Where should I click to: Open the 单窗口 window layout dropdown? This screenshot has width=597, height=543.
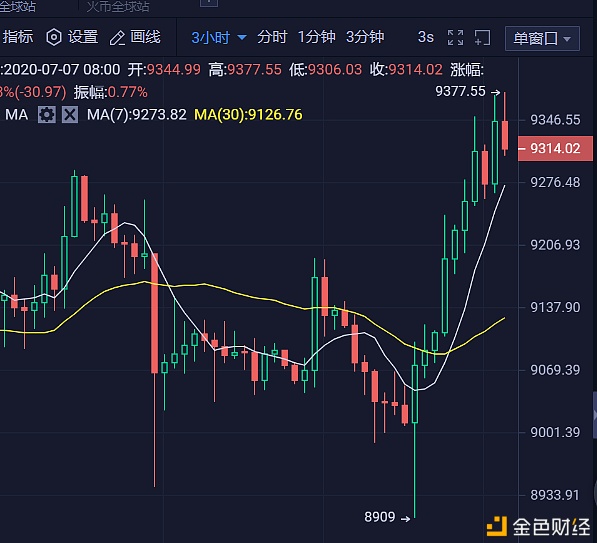coord(542,38)
